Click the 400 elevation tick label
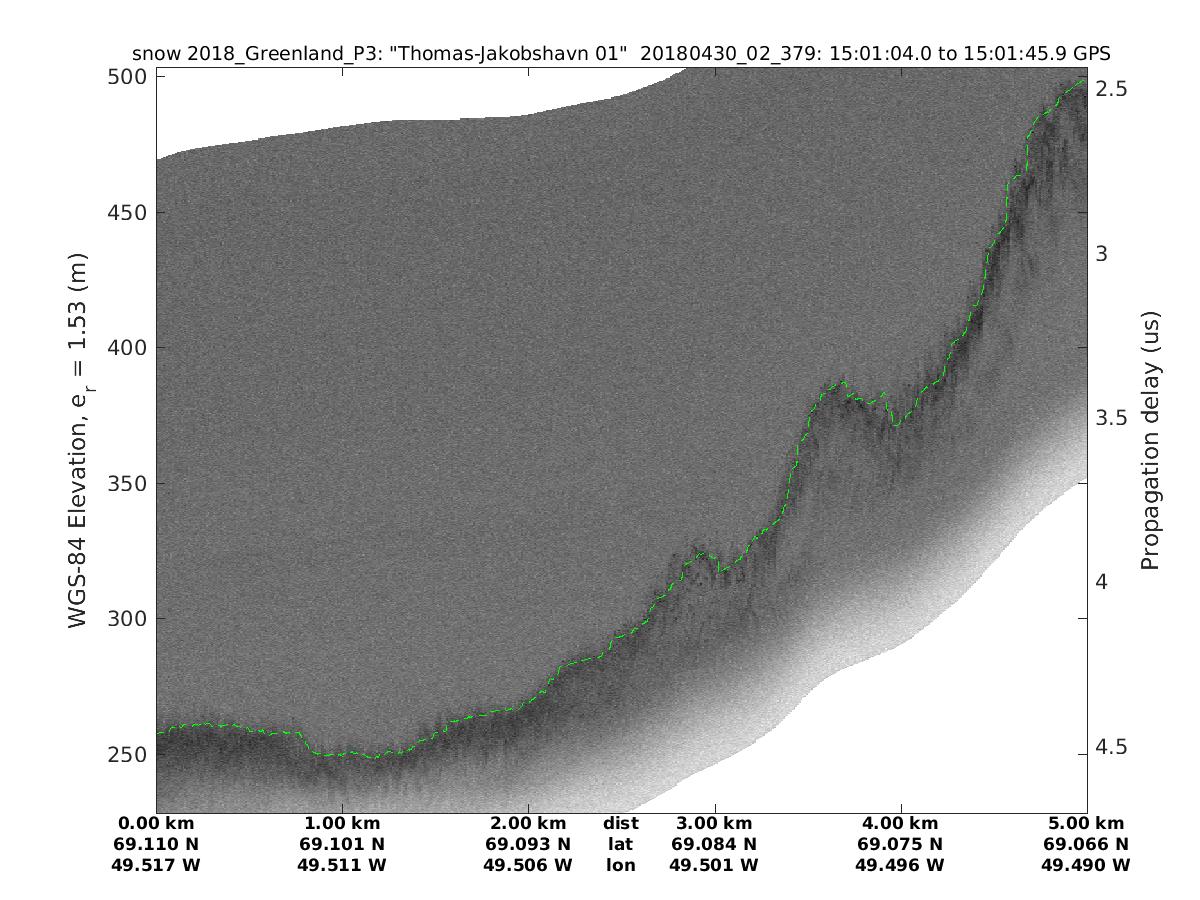1200x900 pixels. 127,348
